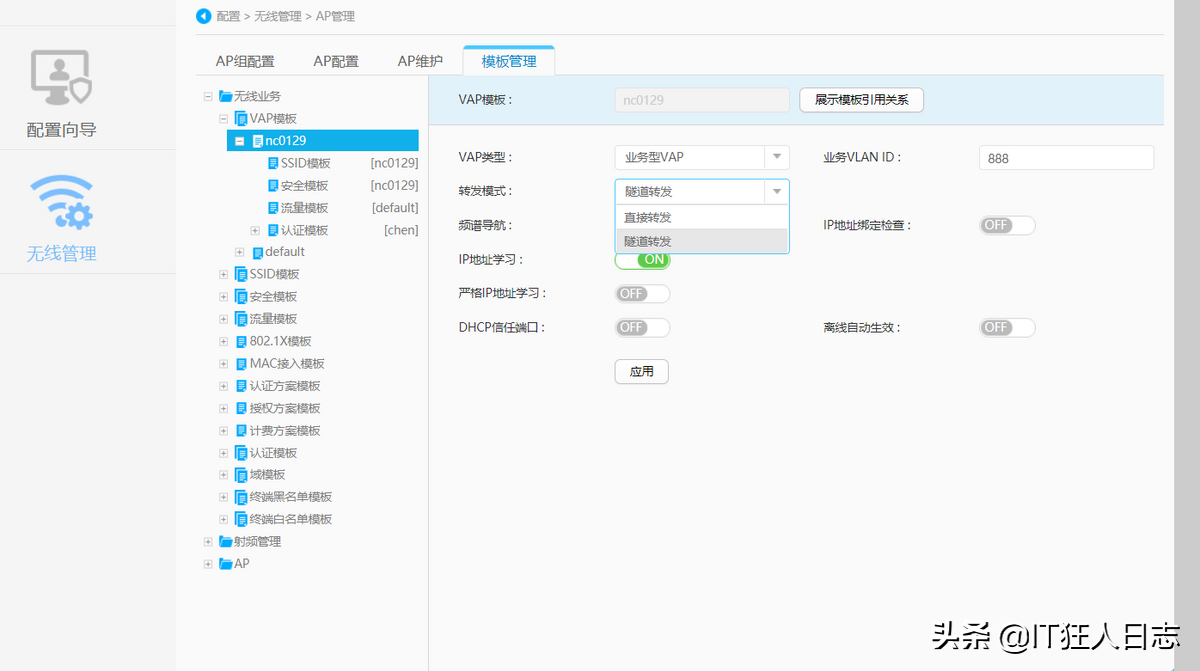Image resolution: width=1200 pixels, height=671 pixels.
Task: Choose 隧道转发 from the dropdown list
Action: point(702,241)
